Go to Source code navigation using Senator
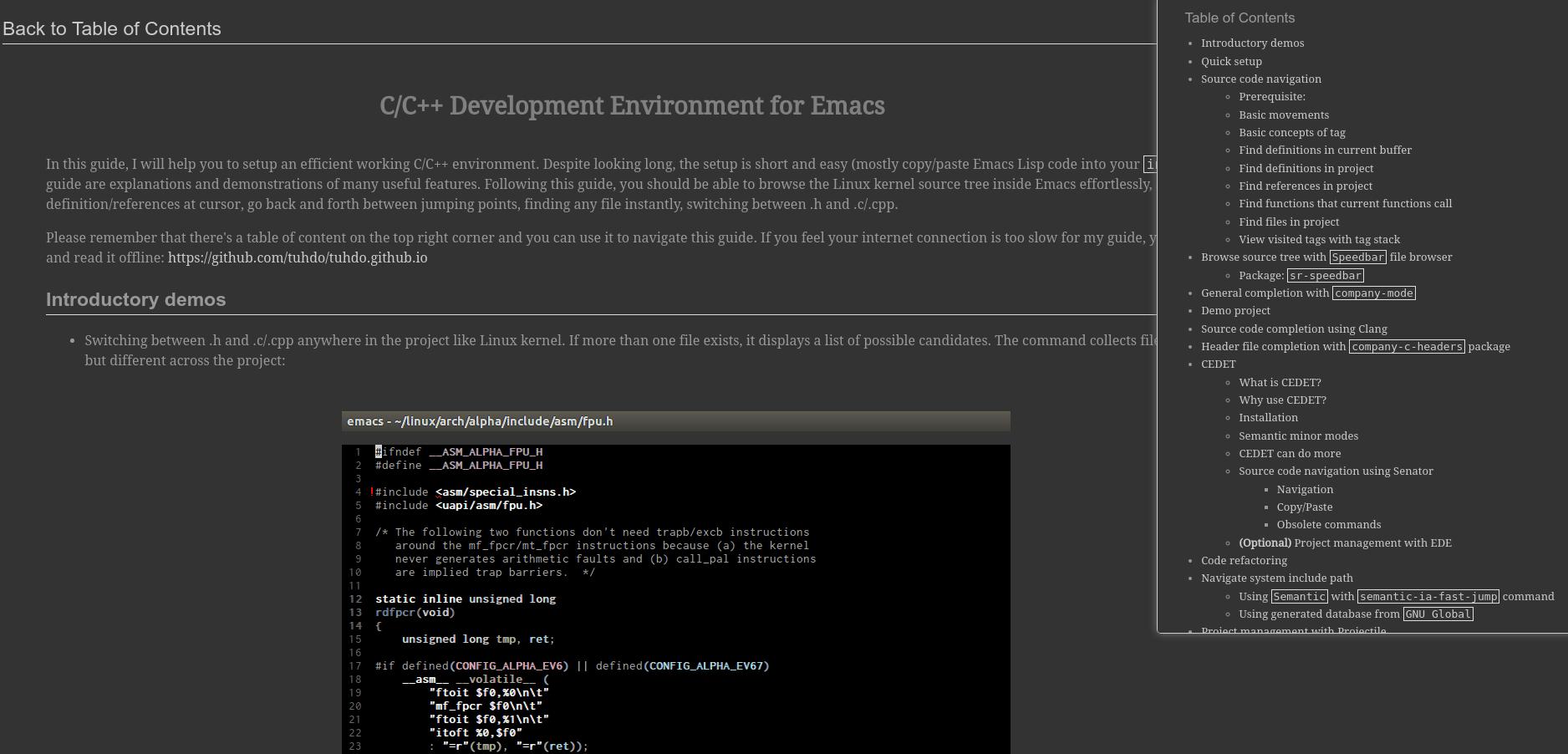 (1336, 471)
